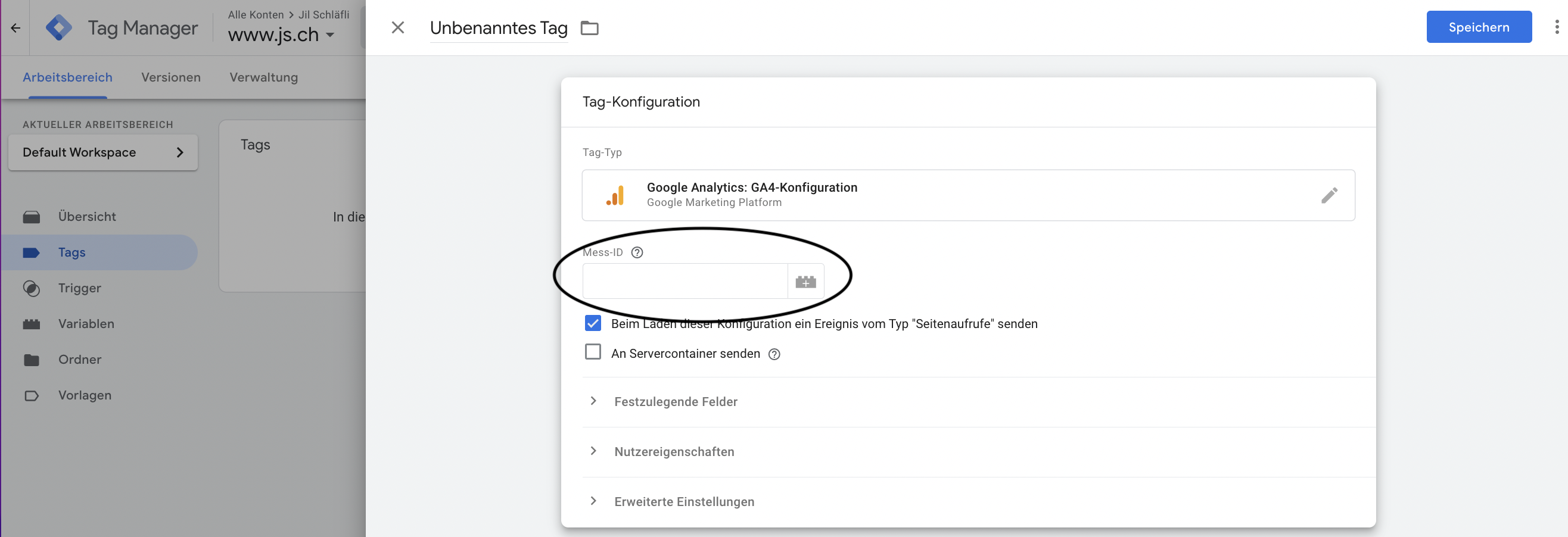
Task: Uncheck the Seitenaufrufe event checkbox
Action: (592, 323)
